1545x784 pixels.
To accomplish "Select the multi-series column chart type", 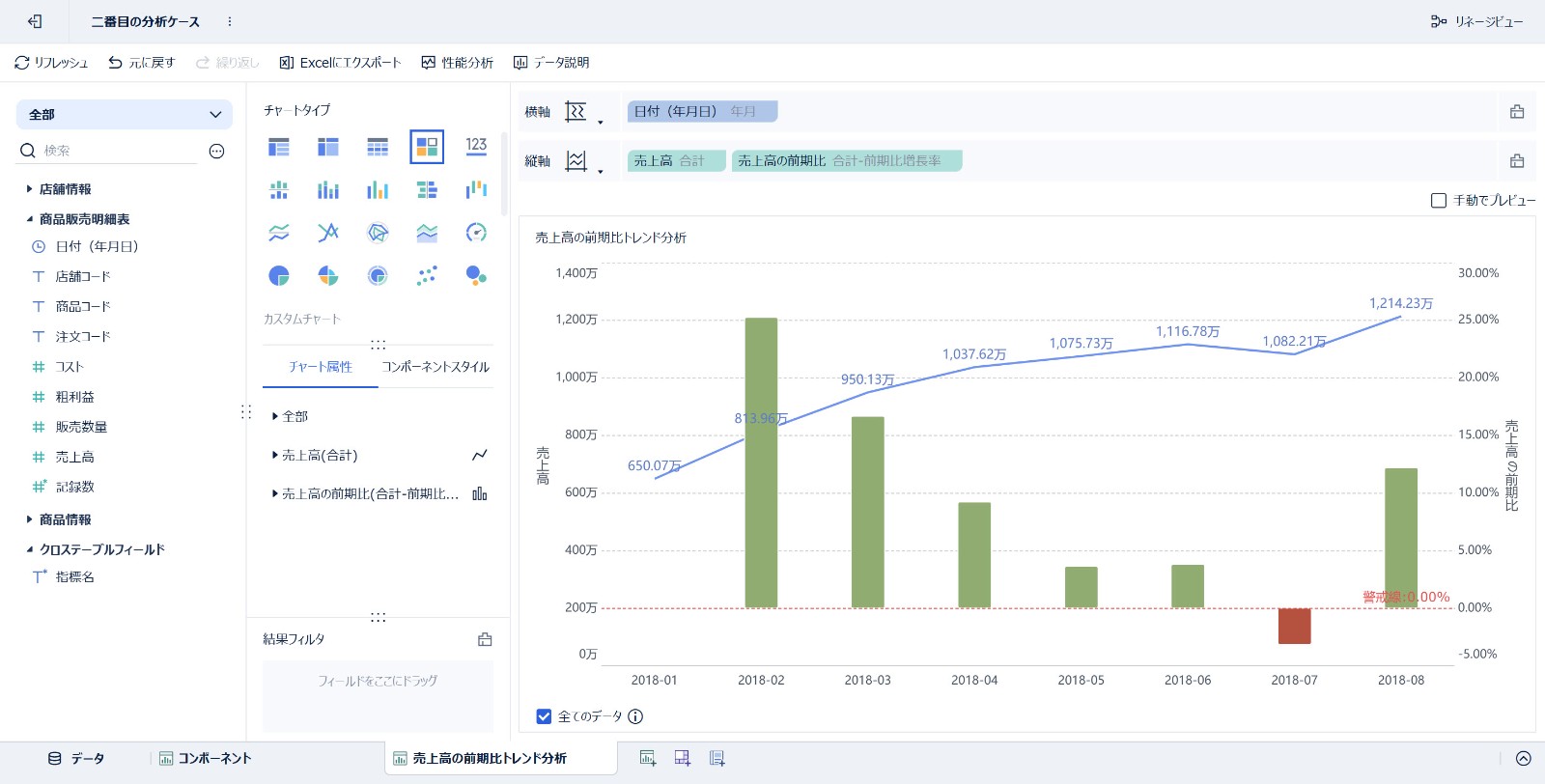I will [378, 189].
